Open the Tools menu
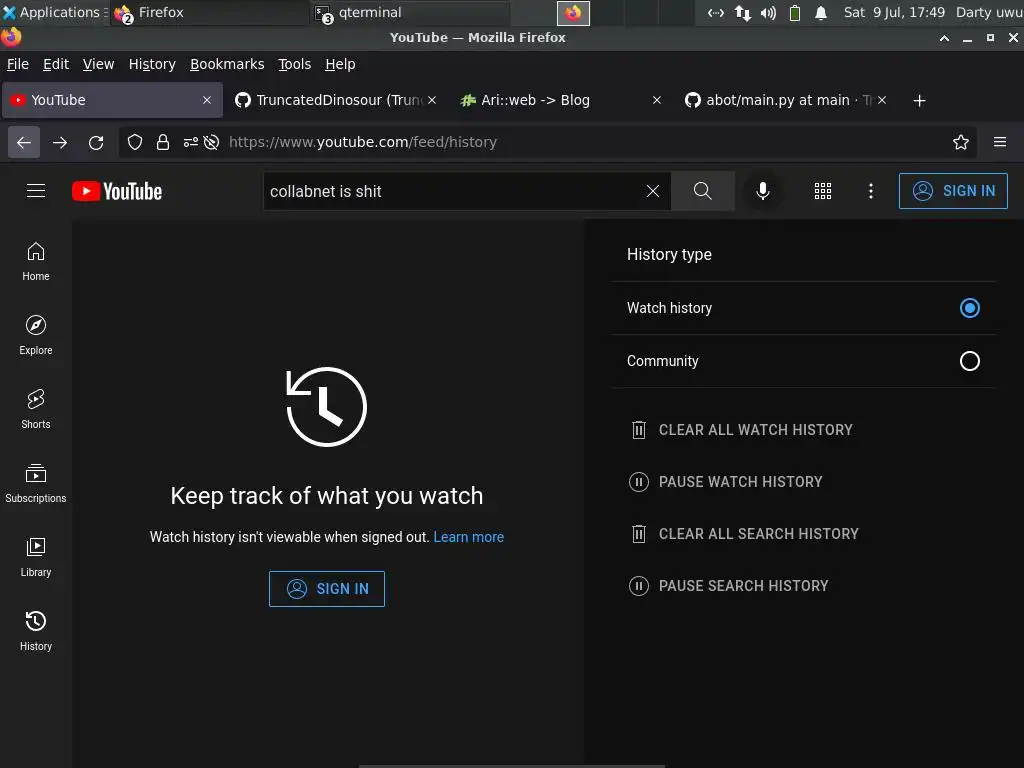 click(295, 64)
